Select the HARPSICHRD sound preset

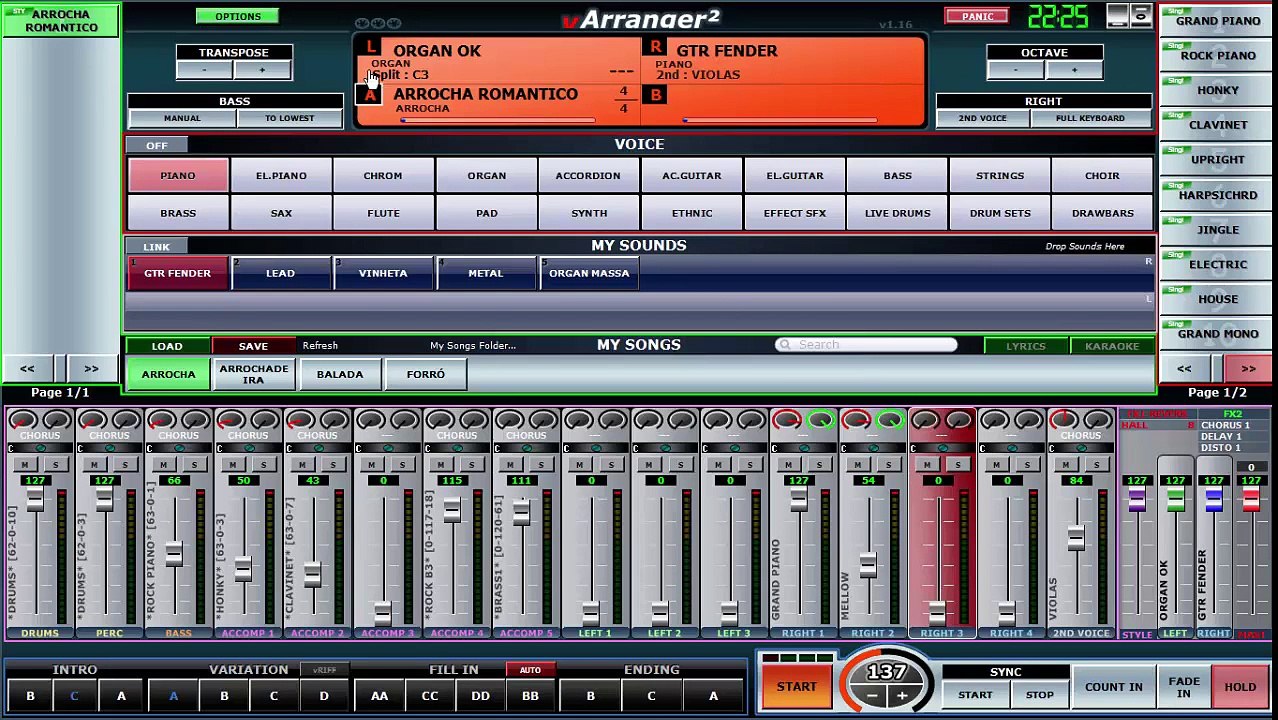click(x=1217, y=195)
